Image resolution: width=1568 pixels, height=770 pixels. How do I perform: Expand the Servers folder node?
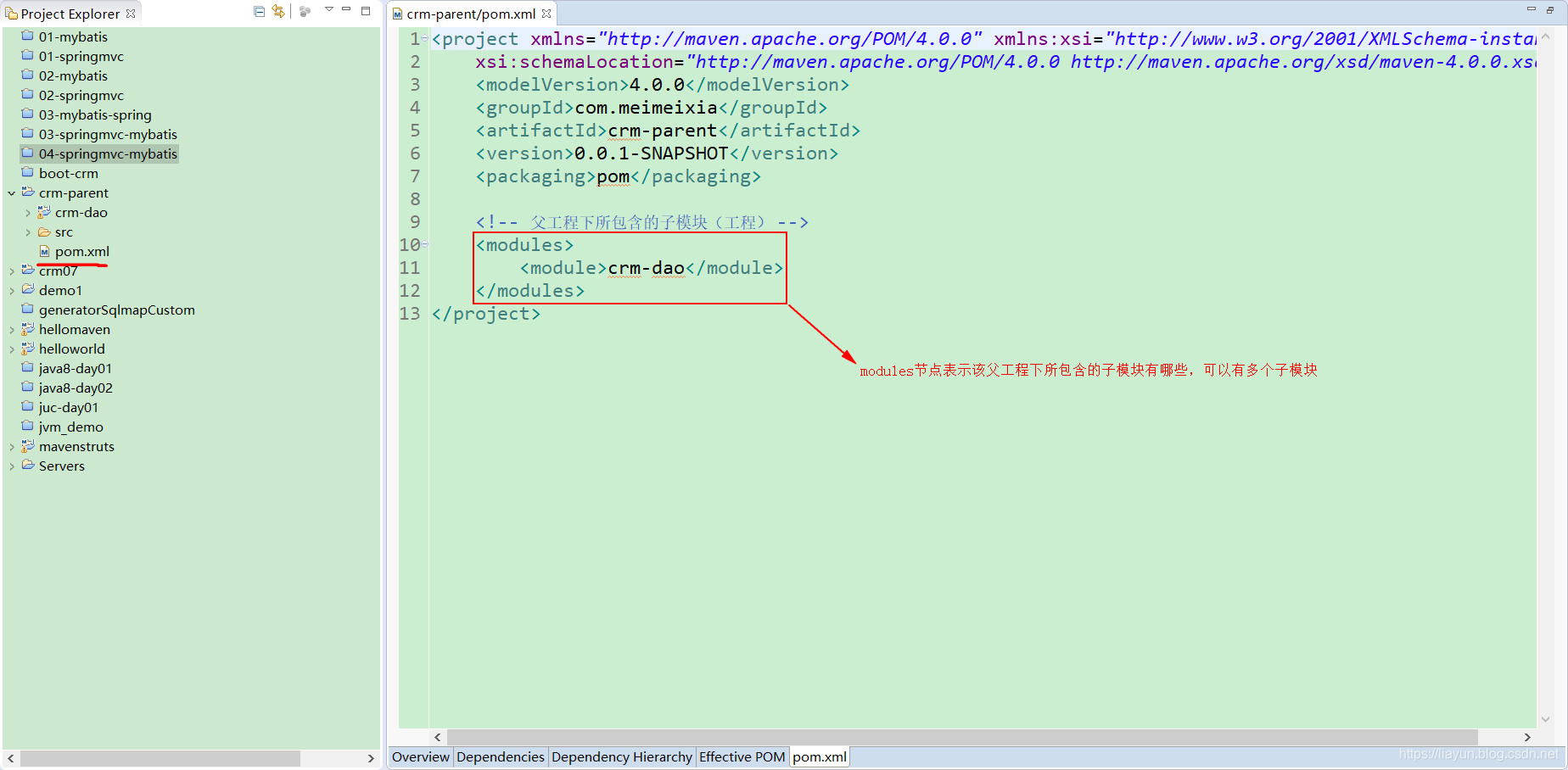coord(12,466)
